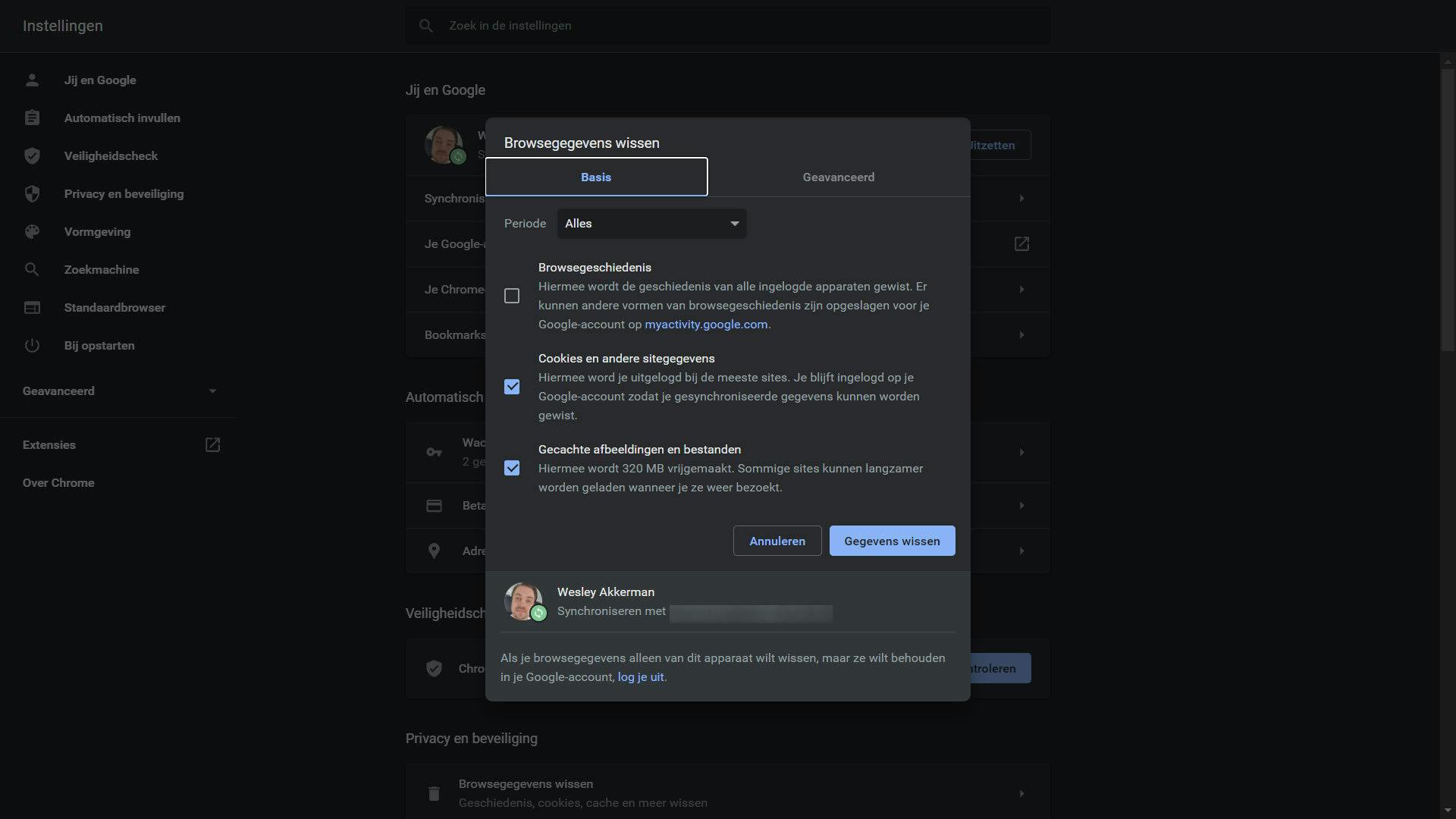Click the Automatisch invullen clipboard icon

(x=32, y=118)
